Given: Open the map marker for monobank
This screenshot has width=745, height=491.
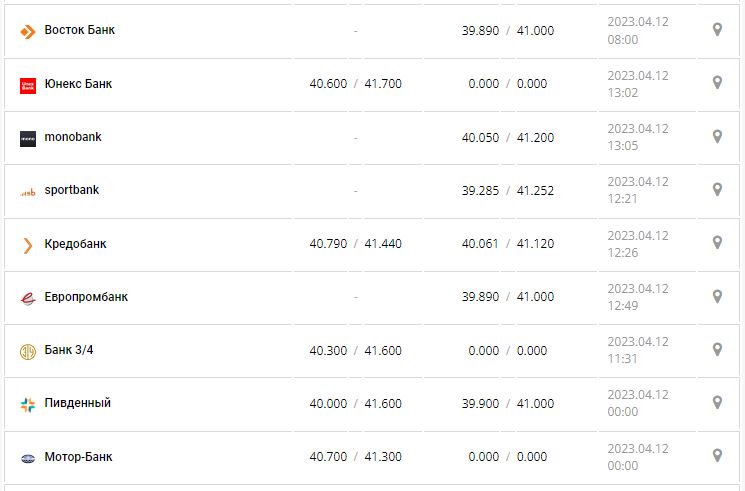Looking at the screenshot, I should click(x=717, y=137).
